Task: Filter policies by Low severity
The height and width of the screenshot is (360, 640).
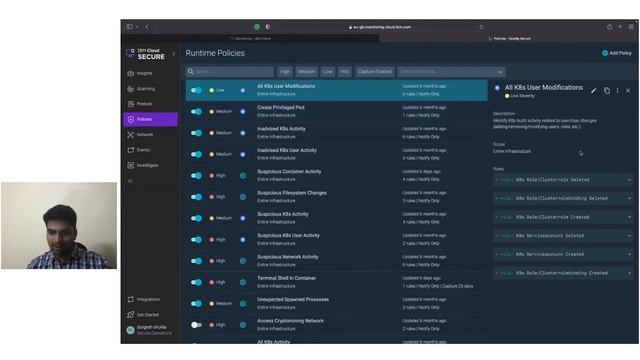Action: 328,71
